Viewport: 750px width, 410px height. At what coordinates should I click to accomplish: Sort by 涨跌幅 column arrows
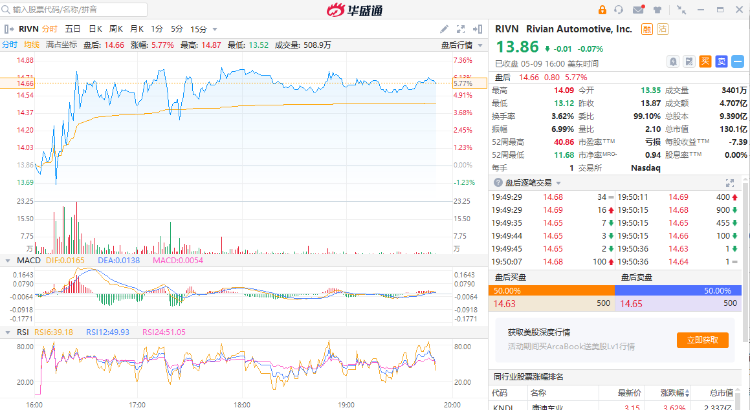[x=687, y=393]
